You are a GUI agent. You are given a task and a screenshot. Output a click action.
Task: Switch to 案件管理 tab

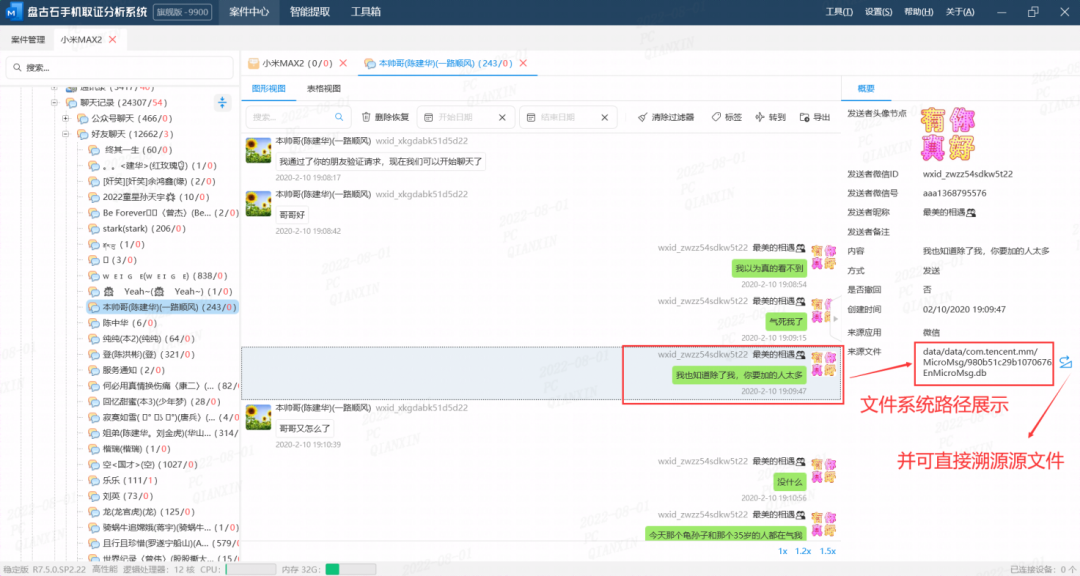pos(28,39)
